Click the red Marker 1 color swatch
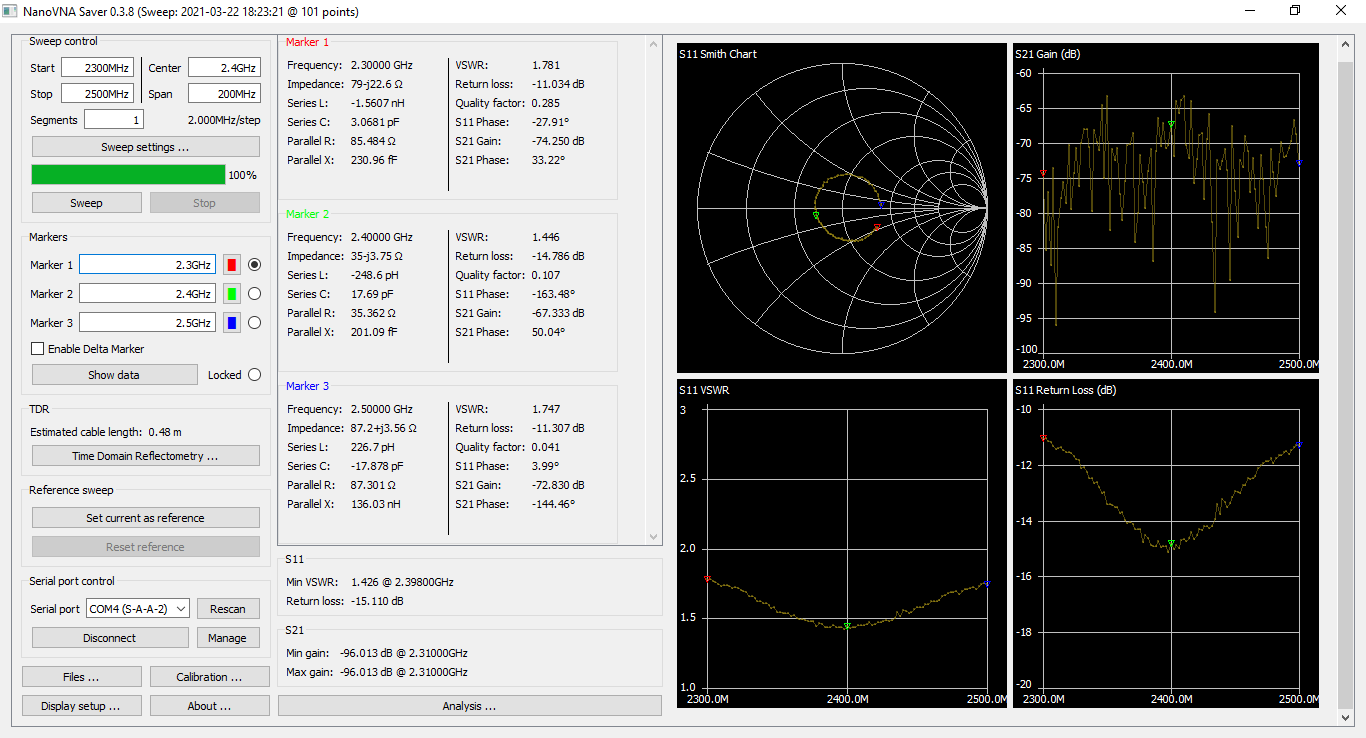Image resolution: width=1366 pixels, height=738 pixels. coord(232,265)
